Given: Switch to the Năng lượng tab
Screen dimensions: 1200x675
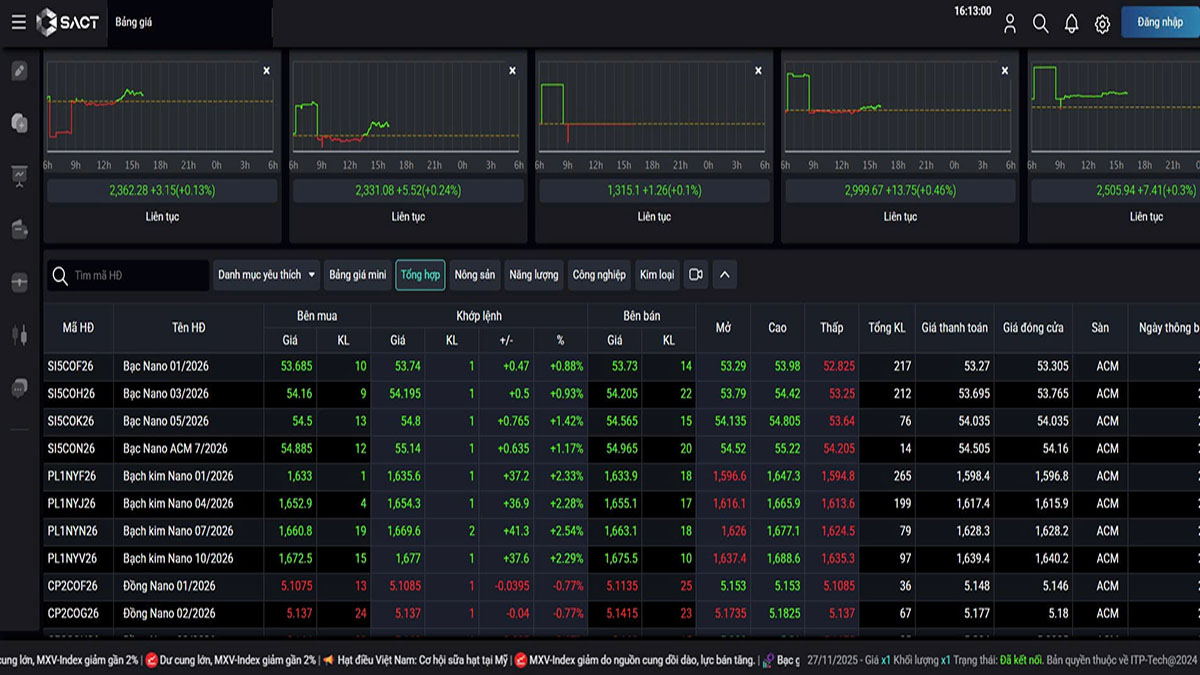Looking at the screenshot, I should tap(533, 275).
